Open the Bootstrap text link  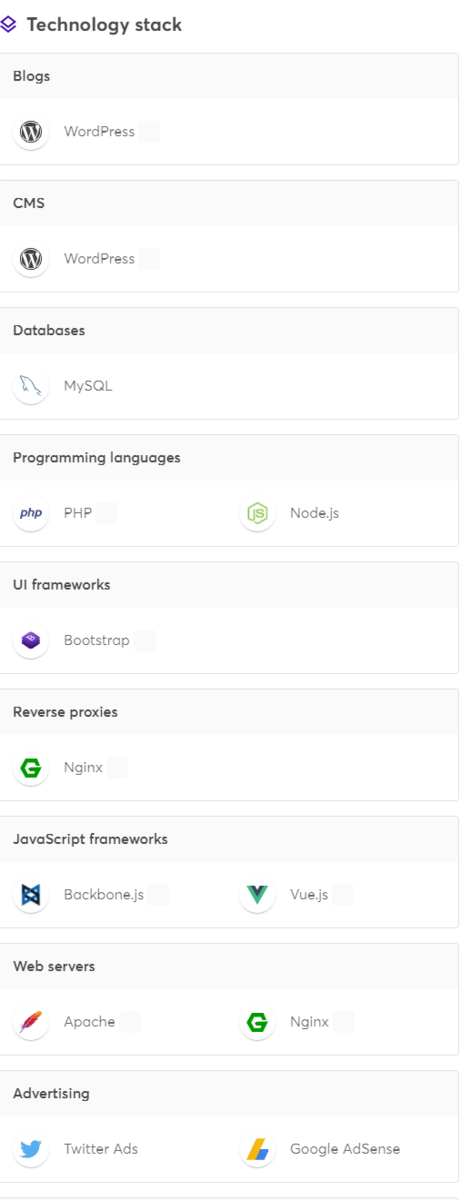(x=97, y=640)
